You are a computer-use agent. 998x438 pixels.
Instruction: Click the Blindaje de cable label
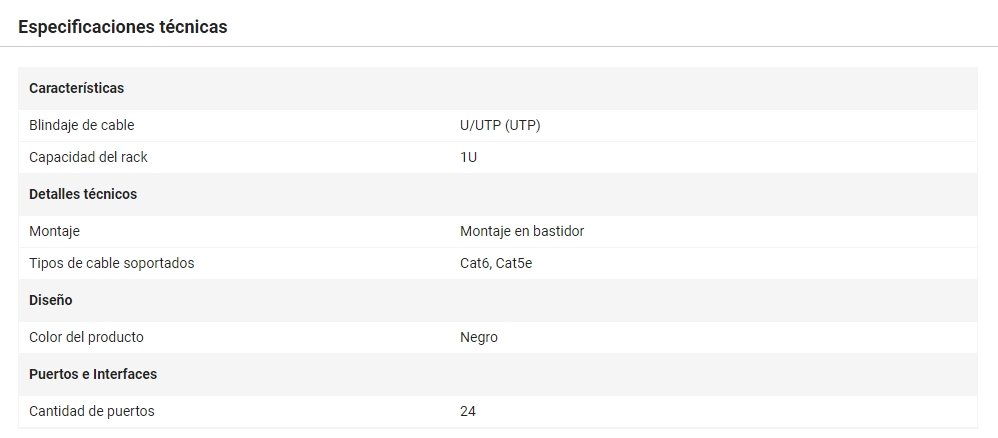[82, 125]
